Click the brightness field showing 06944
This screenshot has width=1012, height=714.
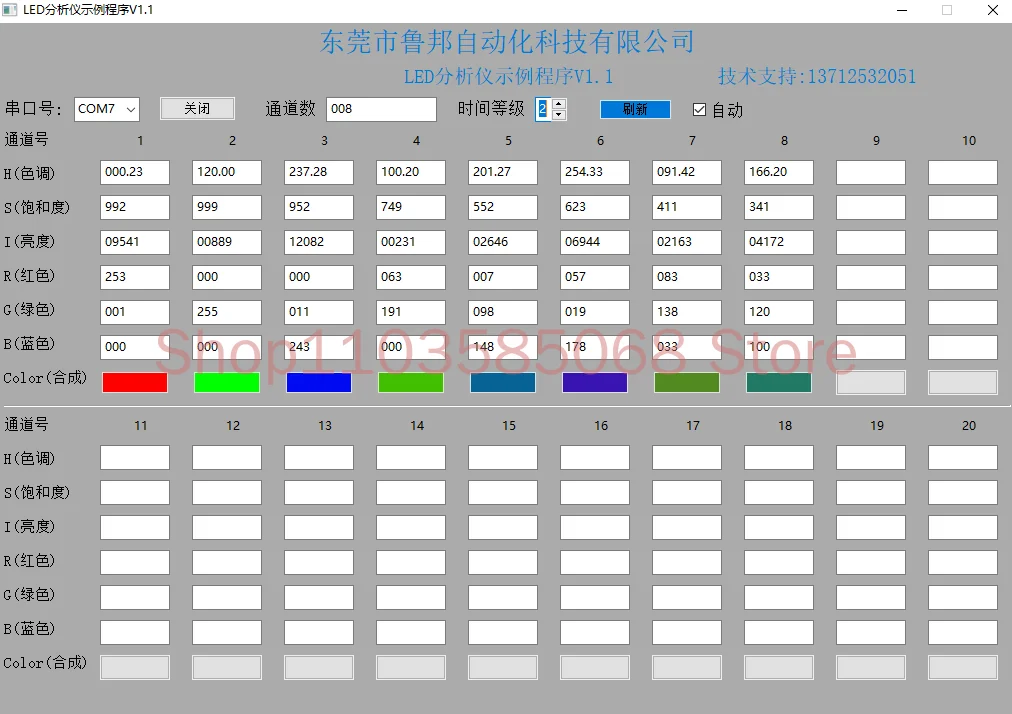[x=594, y=242]
